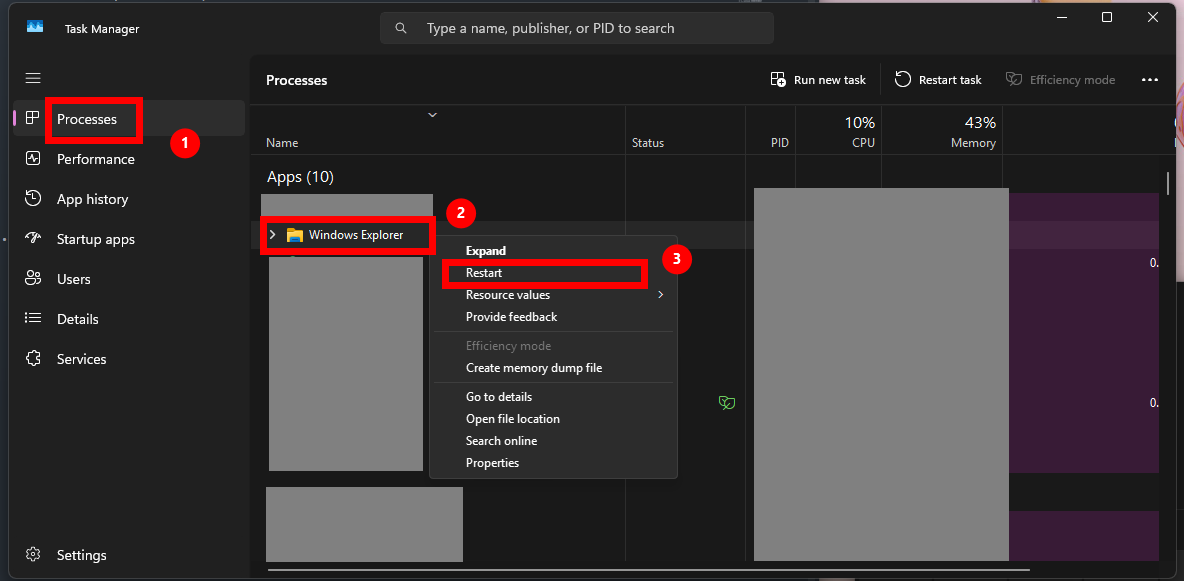Go to Startup apps page
This screenshot has height=581, width=1184.
pos(95,239)
